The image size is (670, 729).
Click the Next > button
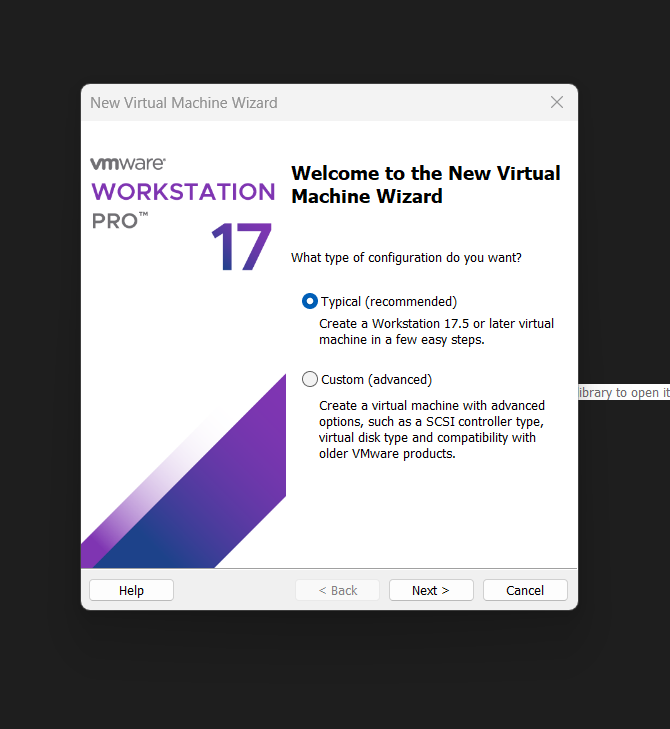click(x=430, y=590)
